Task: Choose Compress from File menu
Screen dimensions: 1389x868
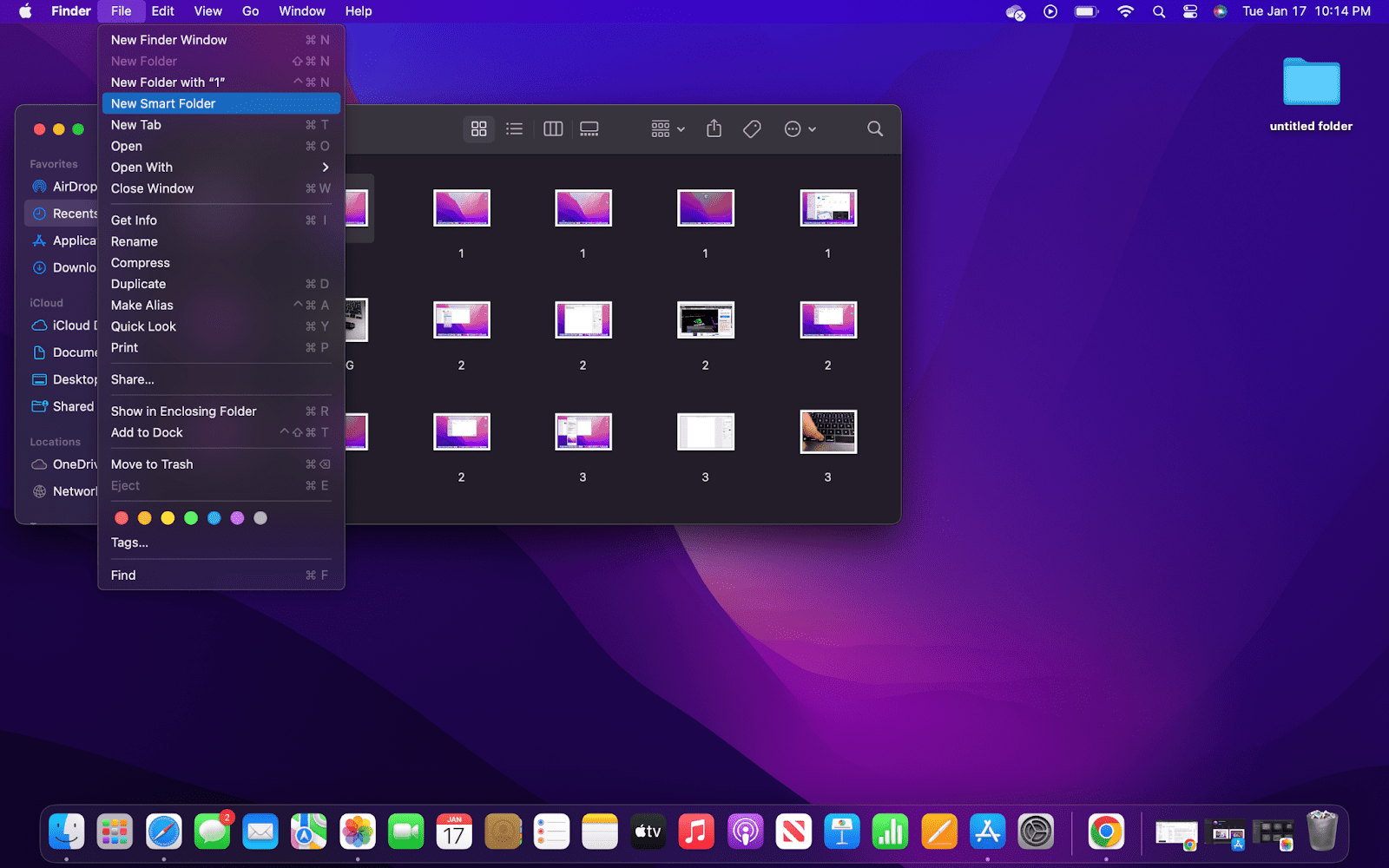Action: click(x=221, y=263)
